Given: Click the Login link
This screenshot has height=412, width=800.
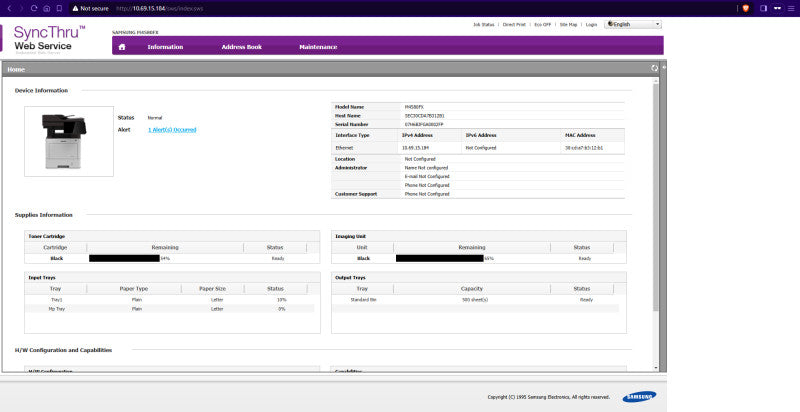Looking at the screenshot, I should coord(591,24).
